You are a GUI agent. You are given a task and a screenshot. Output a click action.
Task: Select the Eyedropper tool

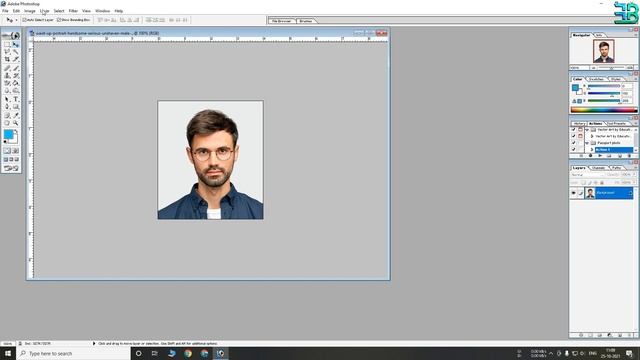click(16, 116)
